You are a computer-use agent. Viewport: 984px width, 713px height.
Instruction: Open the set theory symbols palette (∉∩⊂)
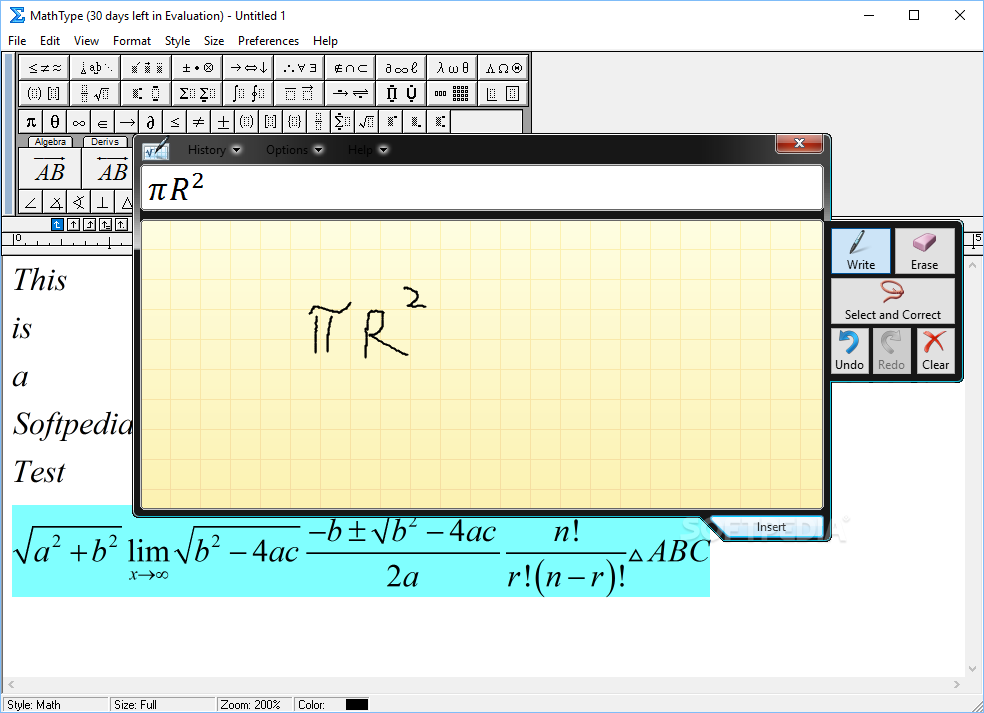[x=350, y=68]
